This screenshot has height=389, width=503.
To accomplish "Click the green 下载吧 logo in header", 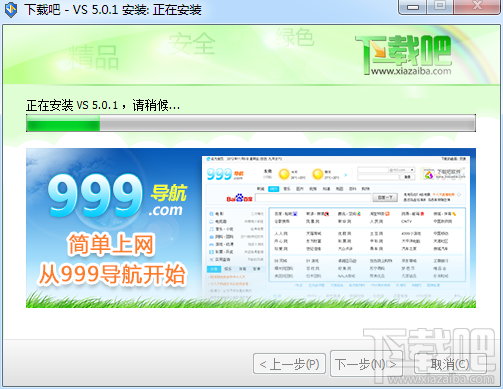I will (403, 50).
